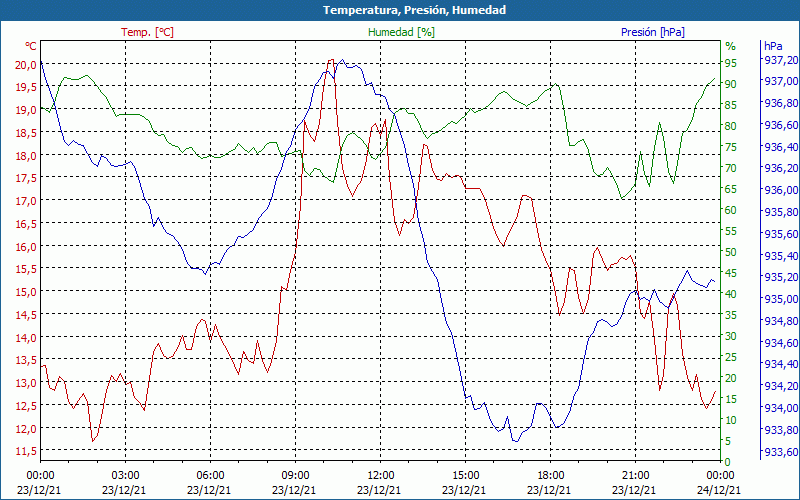Click the chart title 'Temperatura, Presión, Humedad'
This screenshot has height=500, width=800.
[x=414, y=10]
